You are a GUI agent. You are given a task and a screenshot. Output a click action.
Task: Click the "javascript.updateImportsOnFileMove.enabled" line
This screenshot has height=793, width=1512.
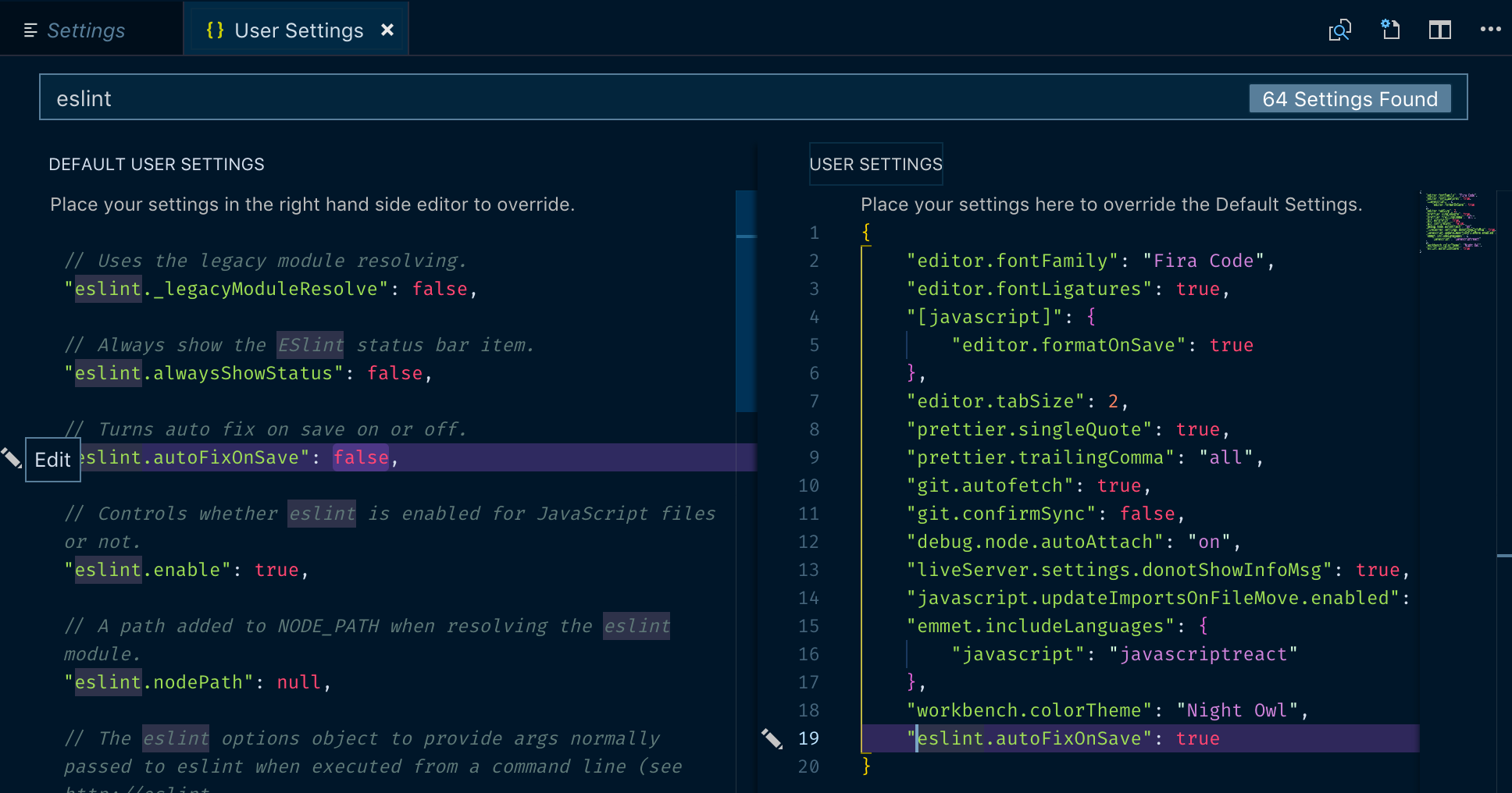(1158, 598)
